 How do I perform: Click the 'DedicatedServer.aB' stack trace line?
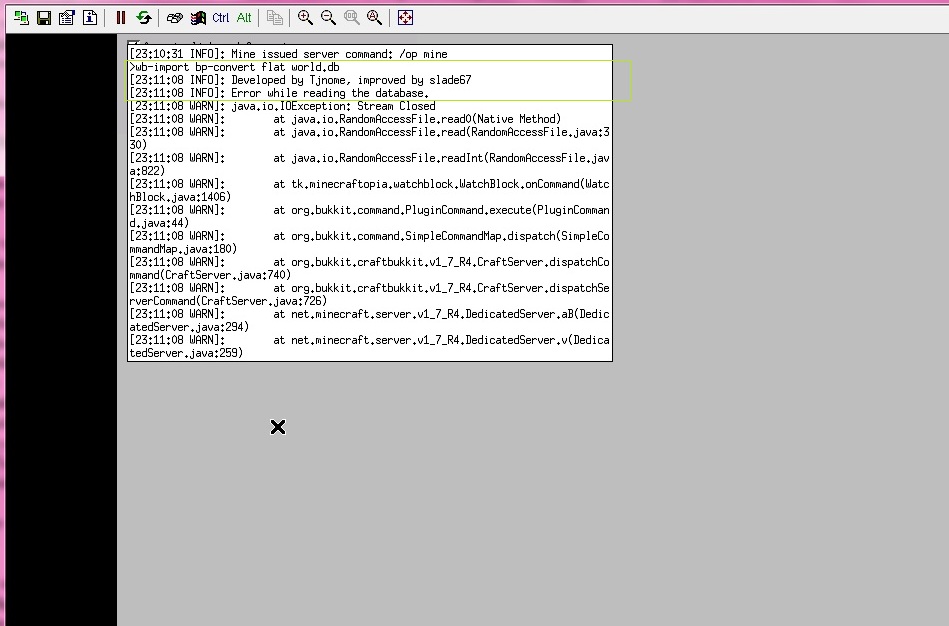pos(369,320)
